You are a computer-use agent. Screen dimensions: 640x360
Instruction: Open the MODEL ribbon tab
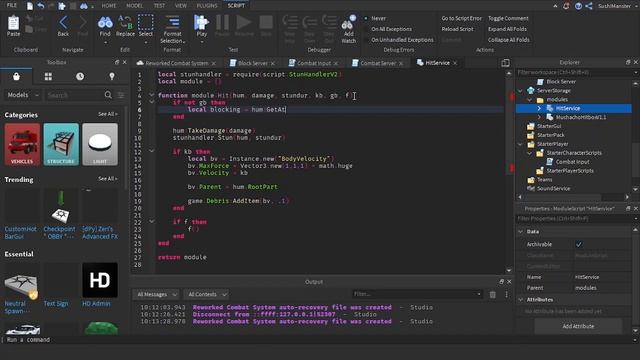134,6
